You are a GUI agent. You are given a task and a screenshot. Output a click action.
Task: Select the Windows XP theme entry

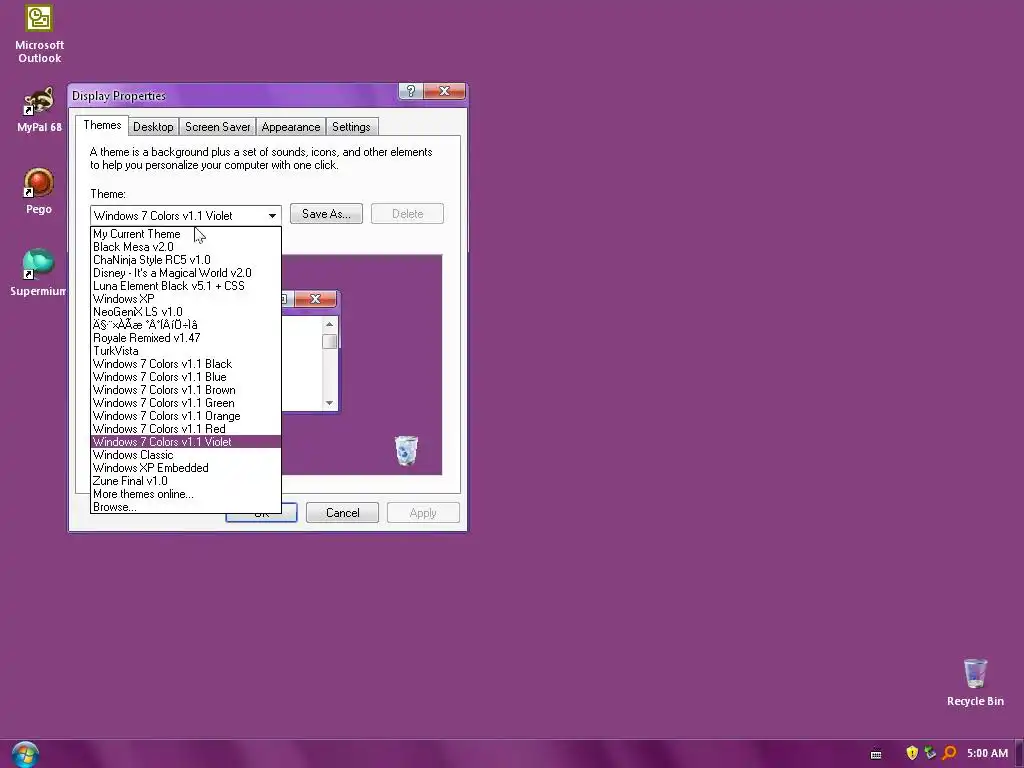click(185, 299)
